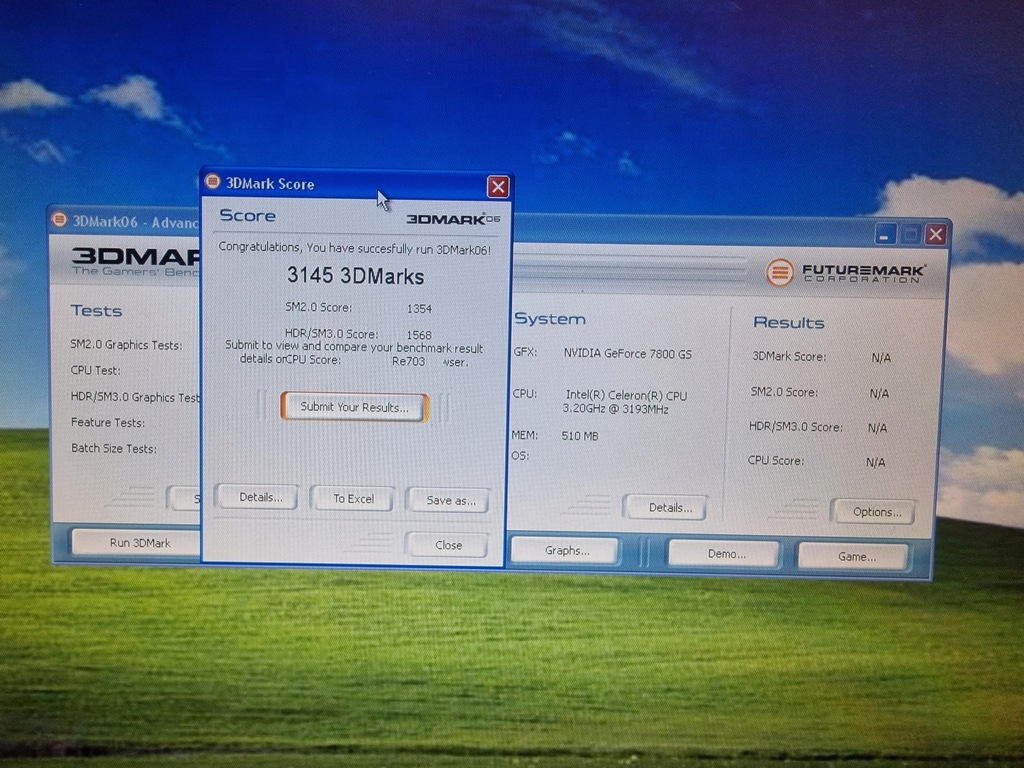The image size is (1024, 768).
Task: Click the Run 3DMark button
Action: click(x=135, y=542)
